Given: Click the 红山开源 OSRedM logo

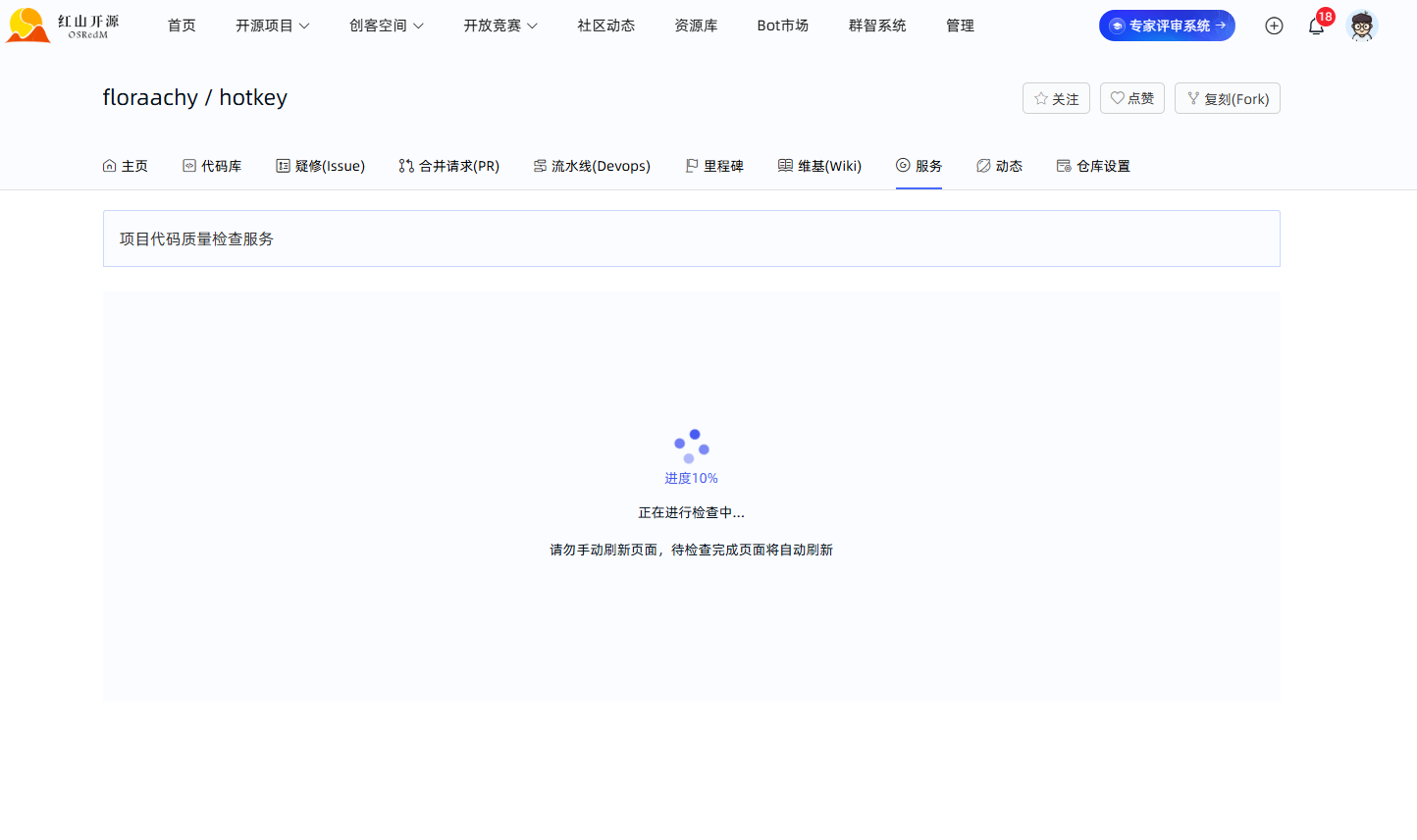Looking at the screenshot, I should (63, 26).
